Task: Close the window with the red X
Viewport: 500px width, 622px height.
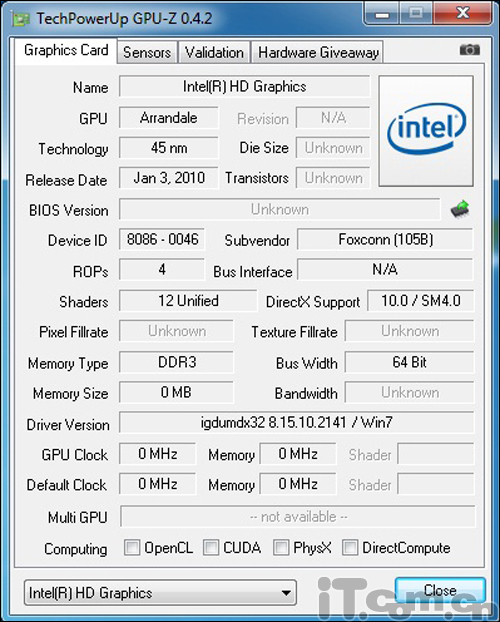Action: [x=463, y=13]
